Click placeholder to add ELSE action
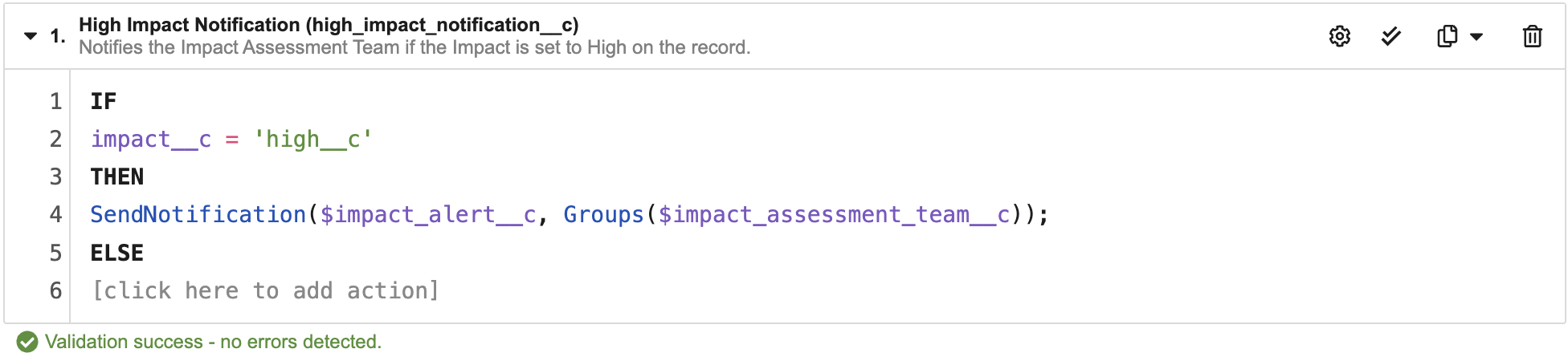Screen dimensions: 1568x361 266,290
